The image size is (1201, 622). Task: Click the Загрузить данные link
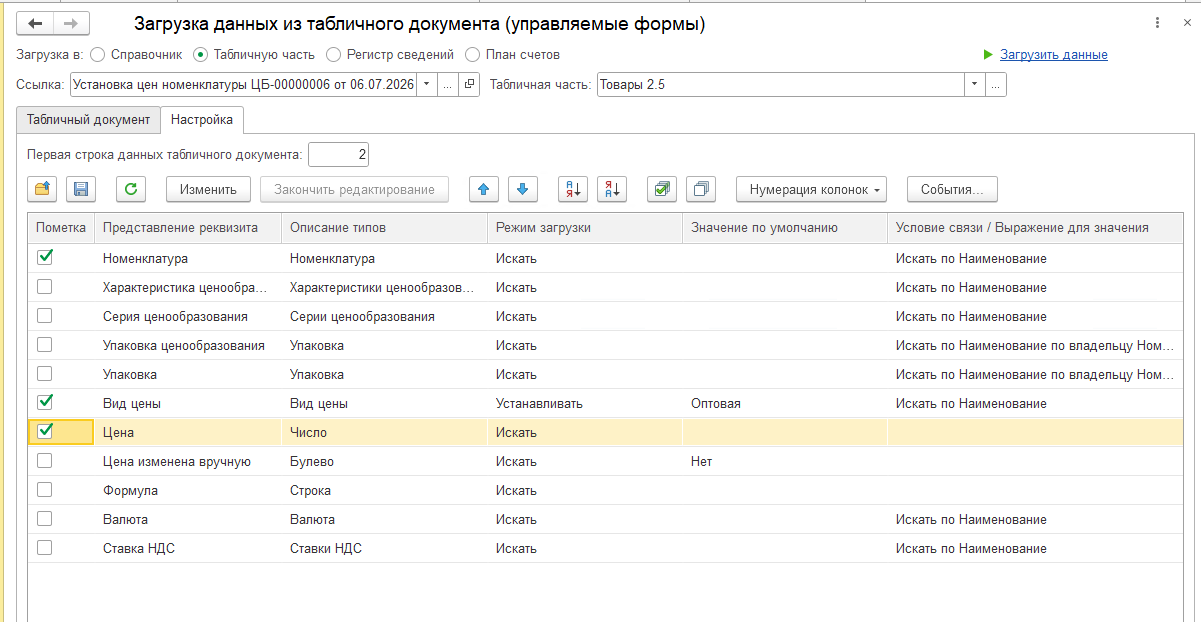pos(1054,55)
